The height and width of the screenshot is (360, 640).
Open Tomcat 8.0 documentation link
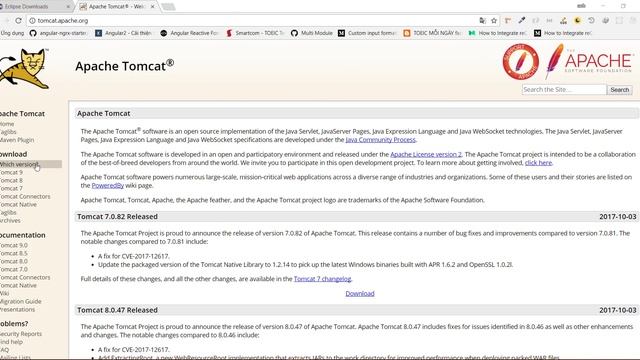click(x=14, y=261)
